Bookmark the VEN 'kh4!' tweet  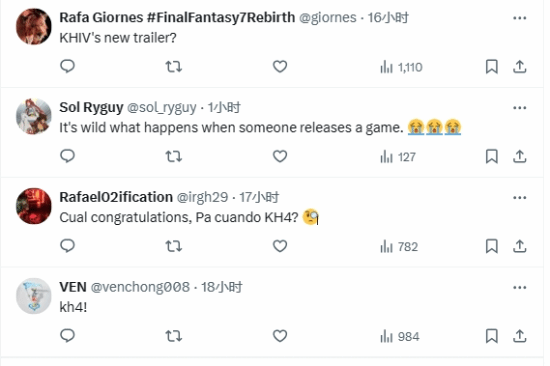[491, 336]
